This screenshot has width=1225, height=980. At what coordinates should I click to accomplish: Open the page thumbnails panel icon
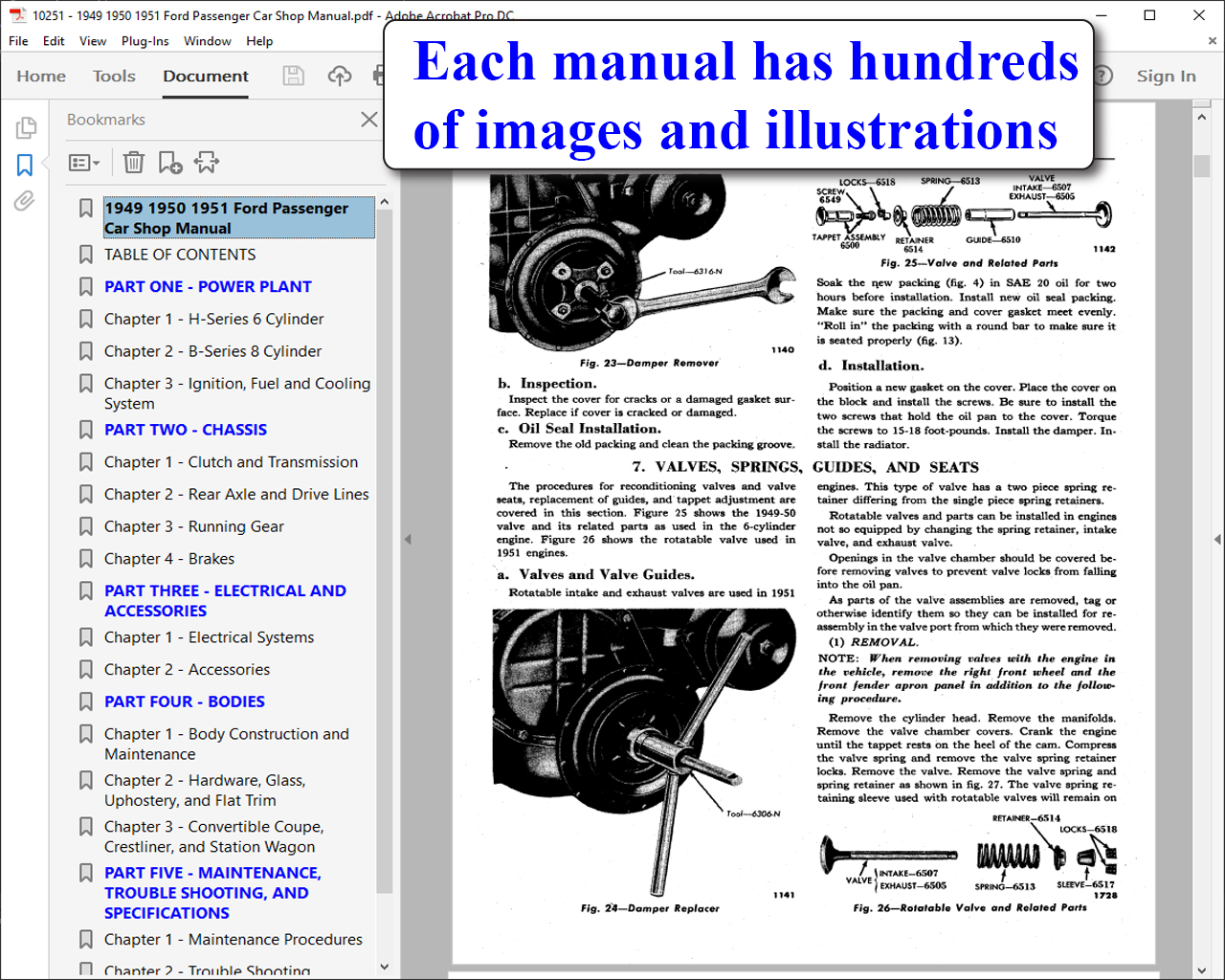[26, 127]
